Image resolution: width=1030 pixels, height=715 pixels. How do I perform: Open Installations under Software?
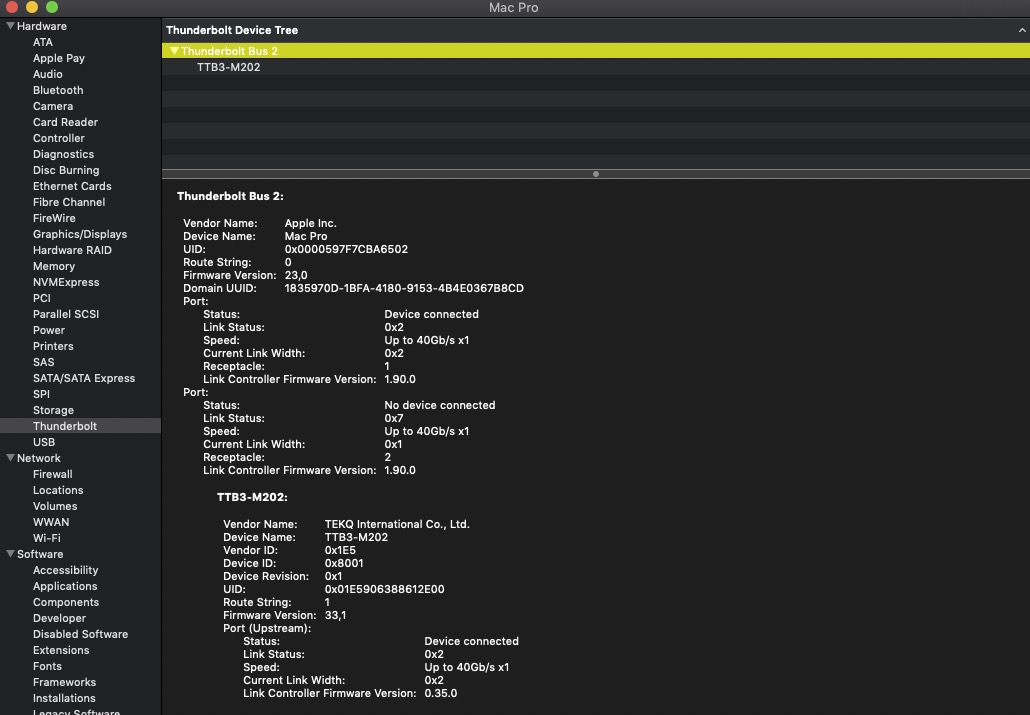[64, 698]
